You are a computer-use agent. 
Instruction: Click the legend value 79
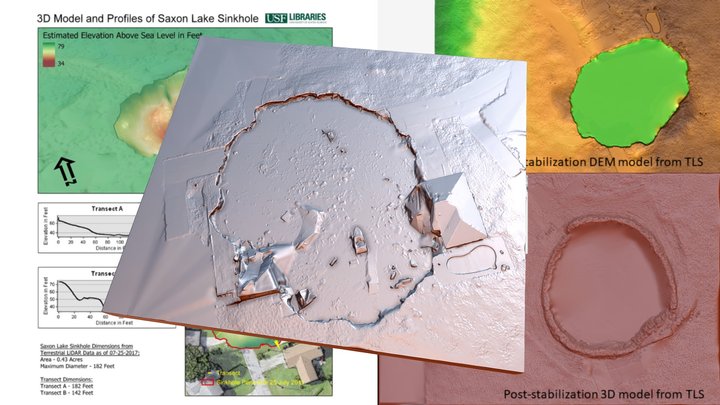(61, 46)
